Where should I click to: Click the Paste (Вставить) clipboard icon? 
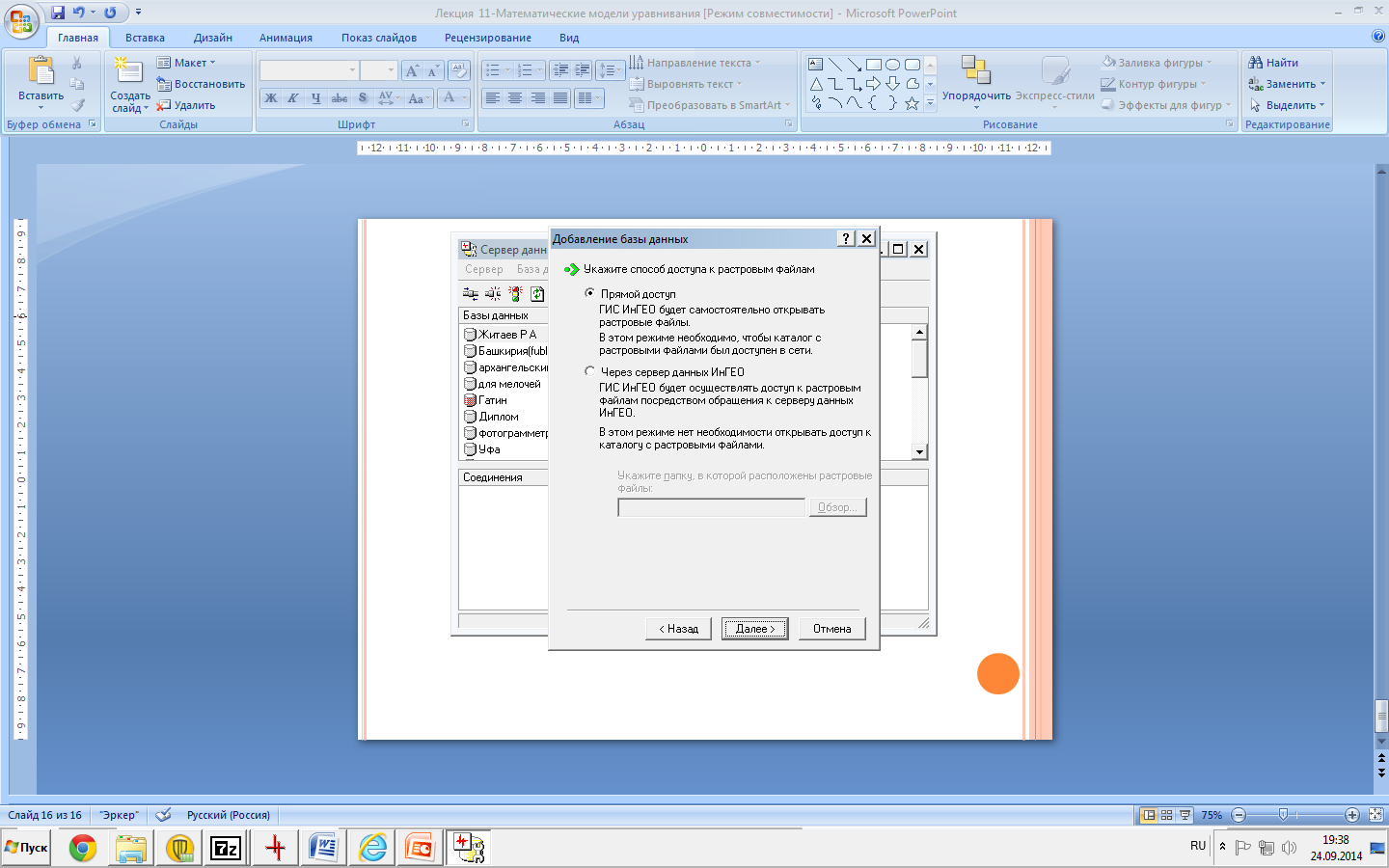pos(41,71)
